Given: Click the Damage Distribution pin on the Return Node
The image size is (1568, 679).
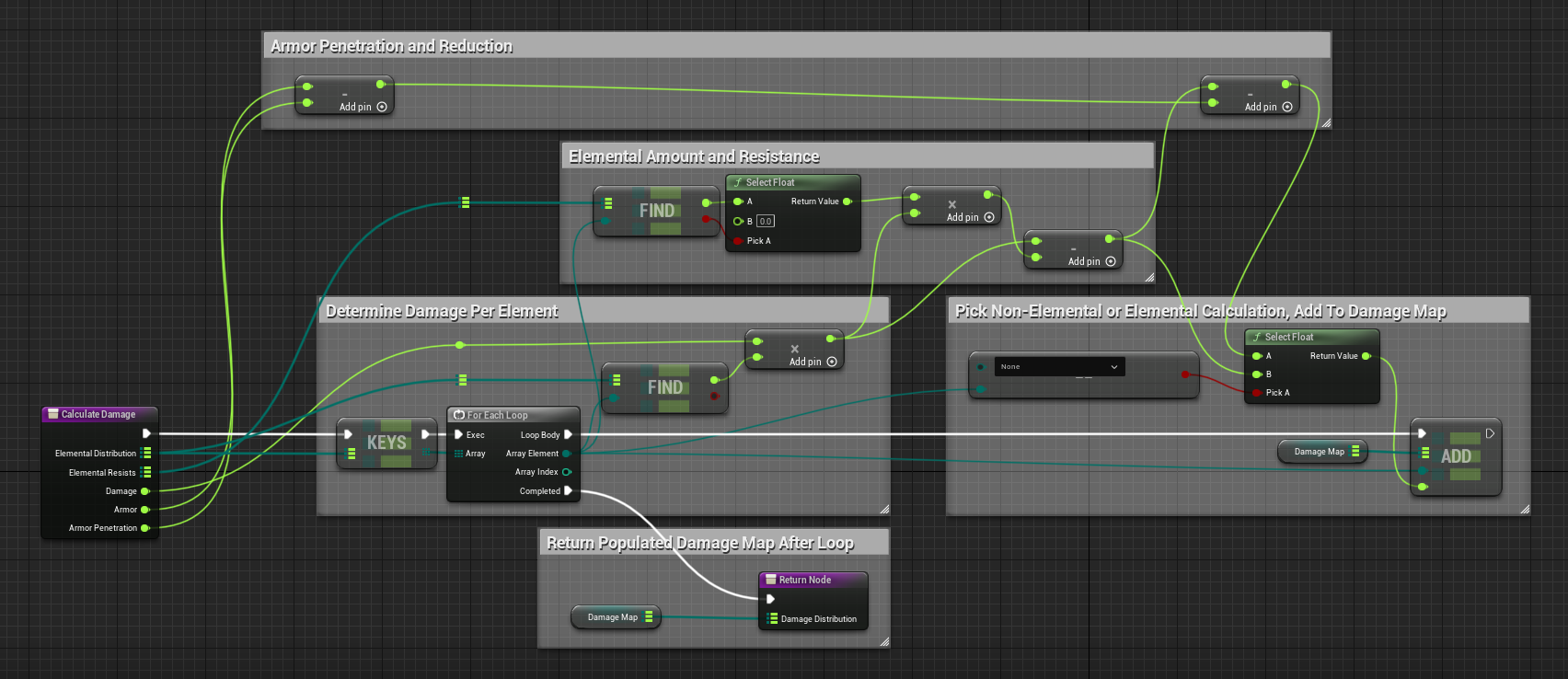Looking at the screenshot, I should [773, 619].
